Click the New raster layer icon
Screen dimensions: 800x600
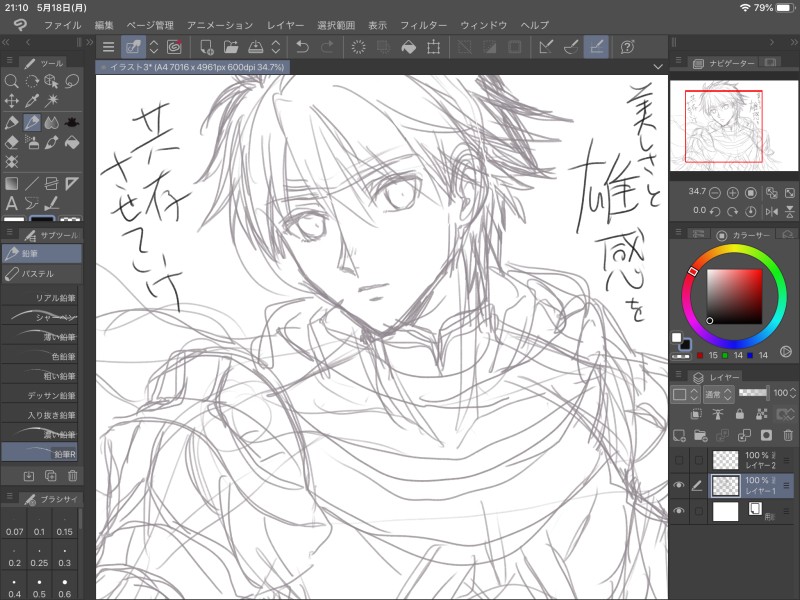coord(680,435)
